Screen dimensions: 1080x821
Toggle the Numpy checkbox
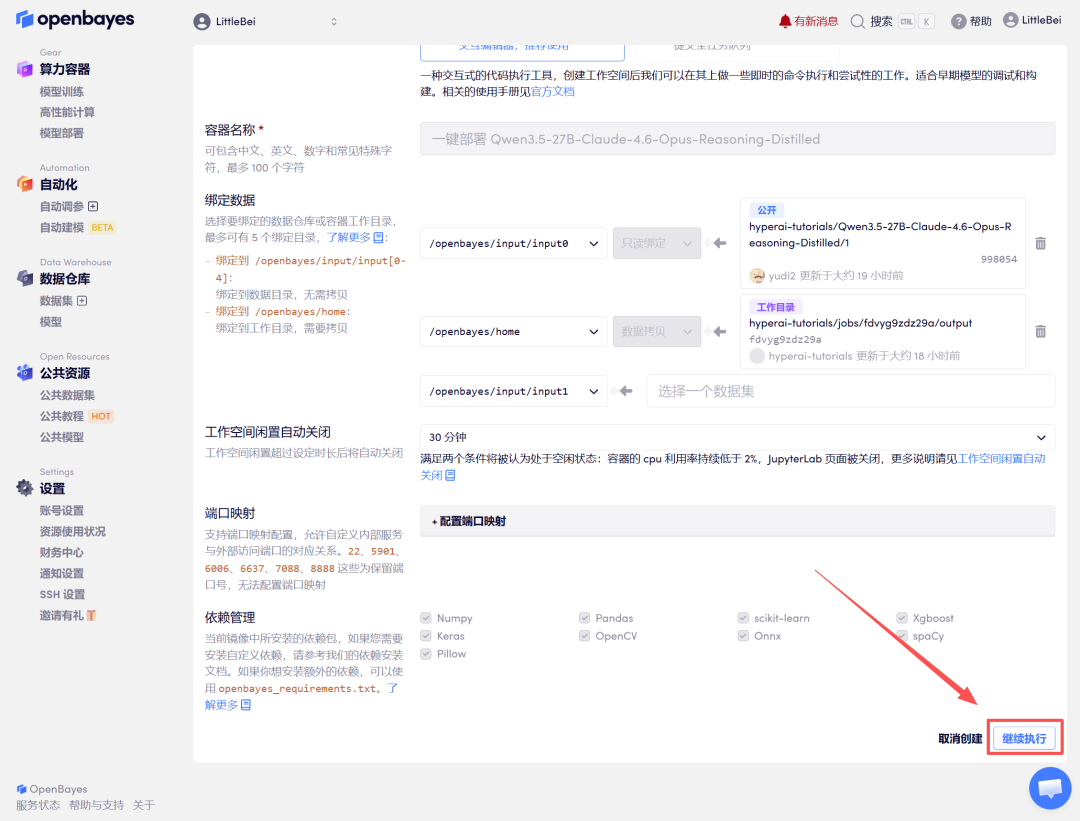coord(426,618)
